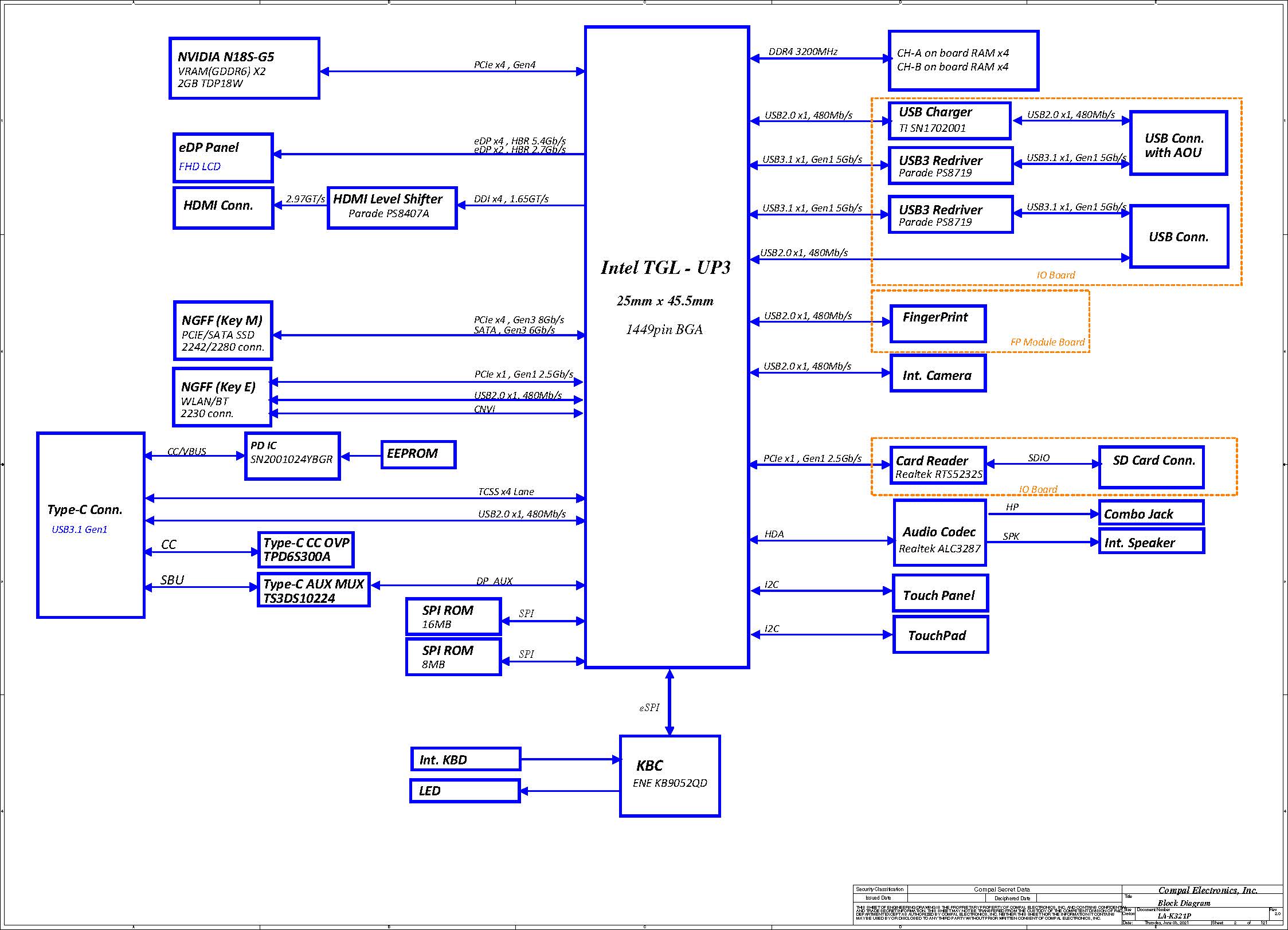Select the CC/VBUS signal label
The image size is (1288, 930).
click(187, 452)
